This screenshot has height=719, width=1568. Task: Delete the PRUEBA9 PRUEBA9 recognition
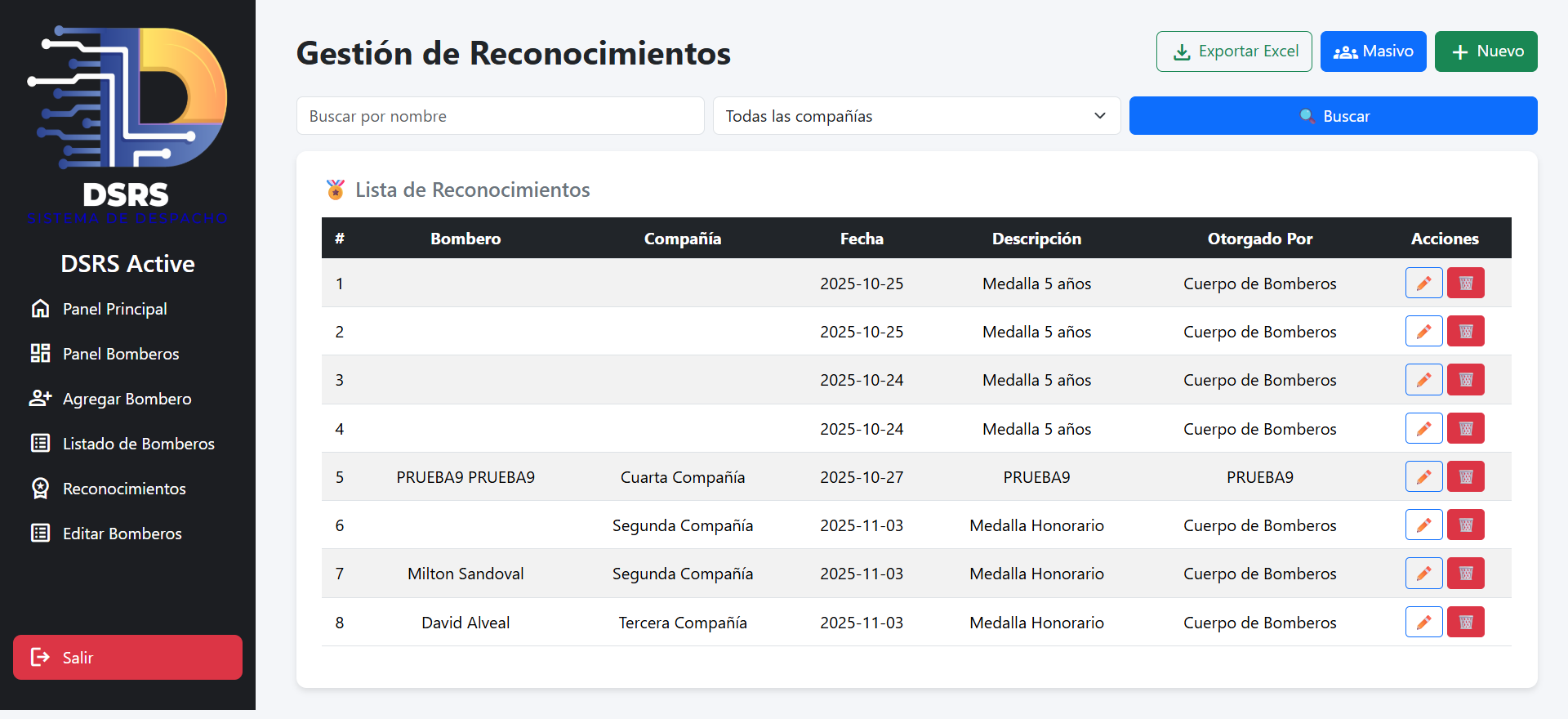coord(1466,476)
